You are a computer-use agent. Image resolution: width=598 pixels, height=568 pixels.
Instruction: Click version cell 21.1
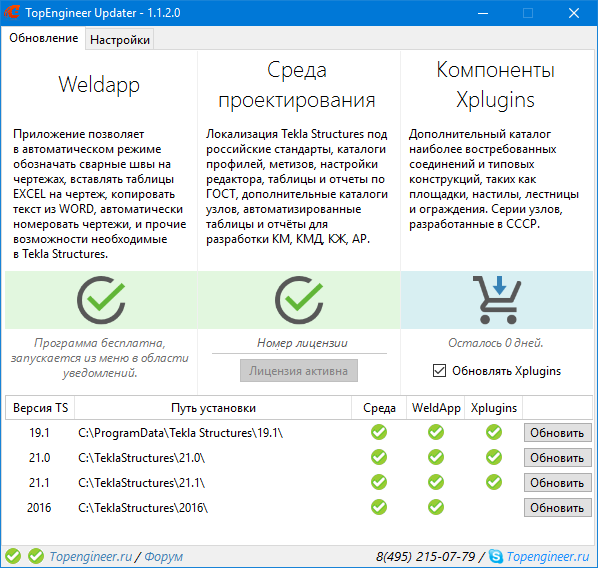(39, 483)
